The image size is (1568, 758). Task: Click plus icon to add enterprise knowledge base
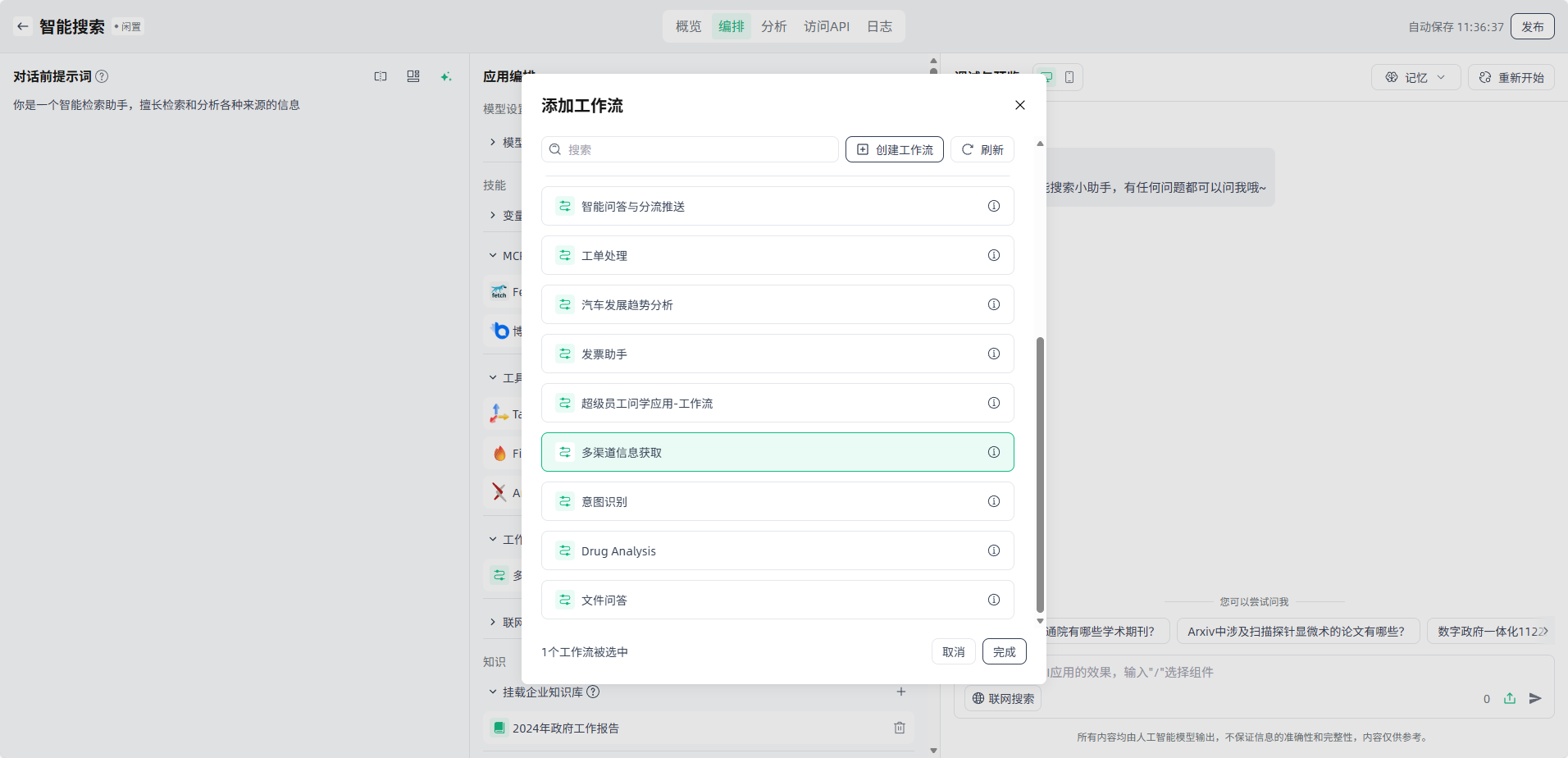900,692
